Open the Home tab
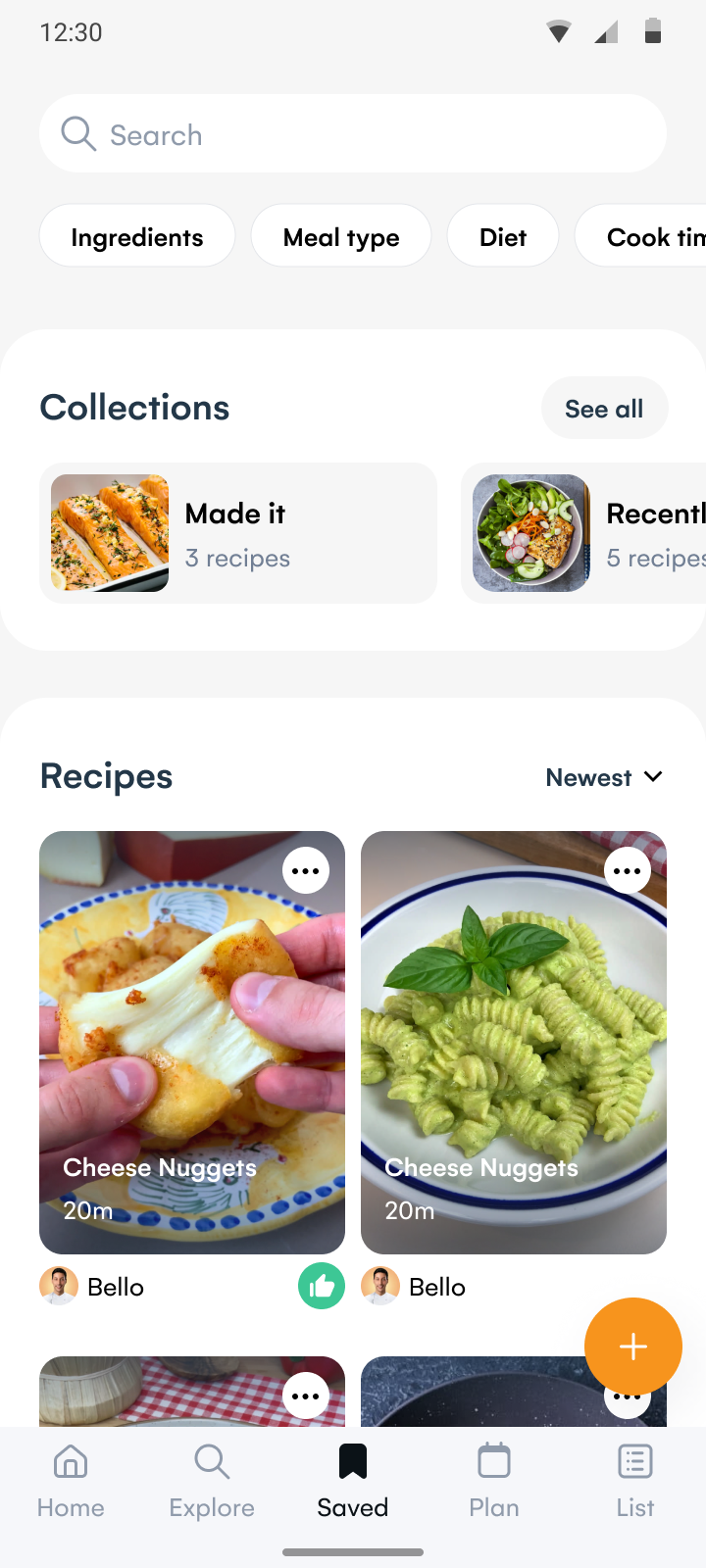 click(71, 1481)
